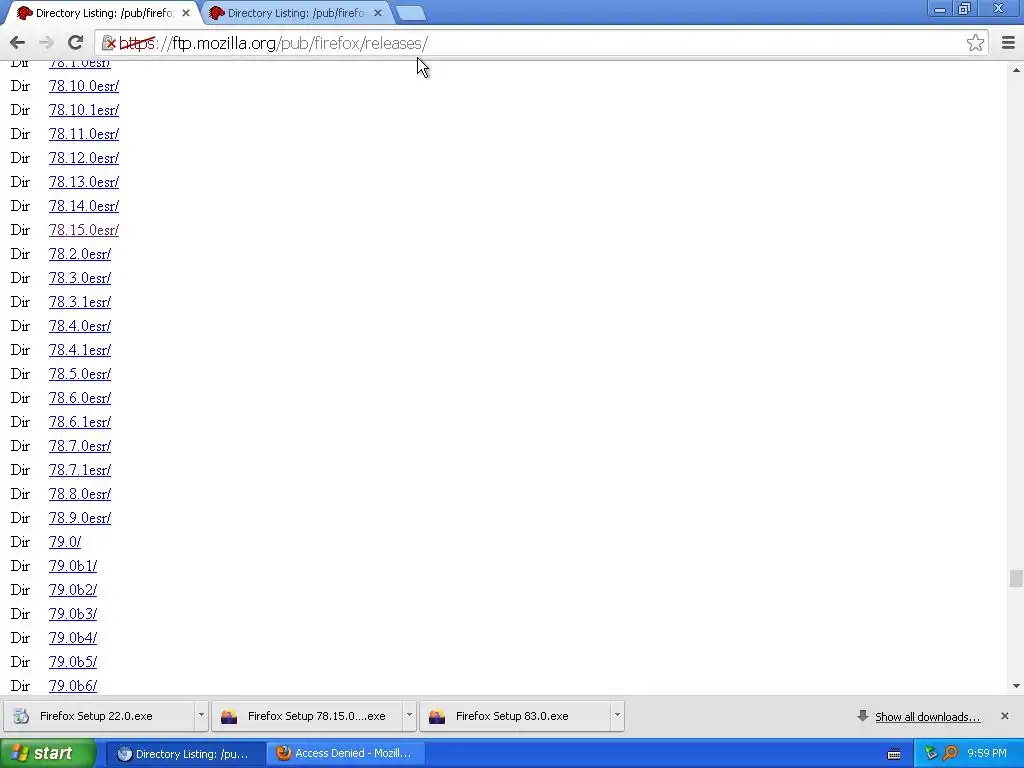Viewport: 1024px width, 768px height.
Task: Open the 78.7.0esr/ directory
Action: click(x=80, y=446)
